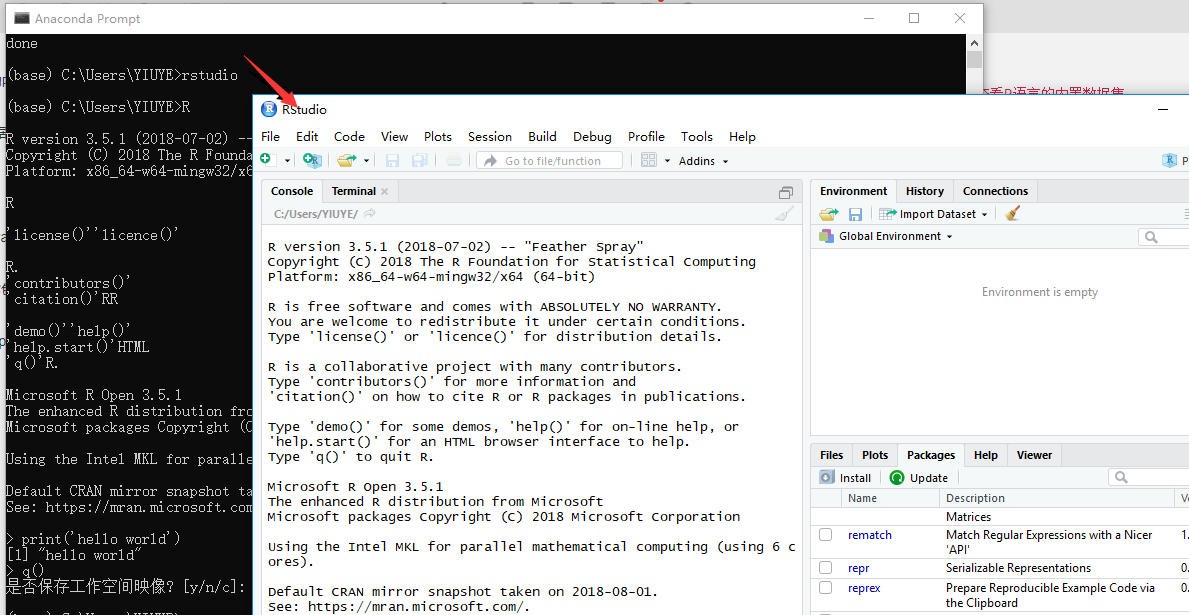Image resolution: width=1189 pixels, height=615 pixels.
Task: Click the view working directory arrow icon
Action: 369,214
